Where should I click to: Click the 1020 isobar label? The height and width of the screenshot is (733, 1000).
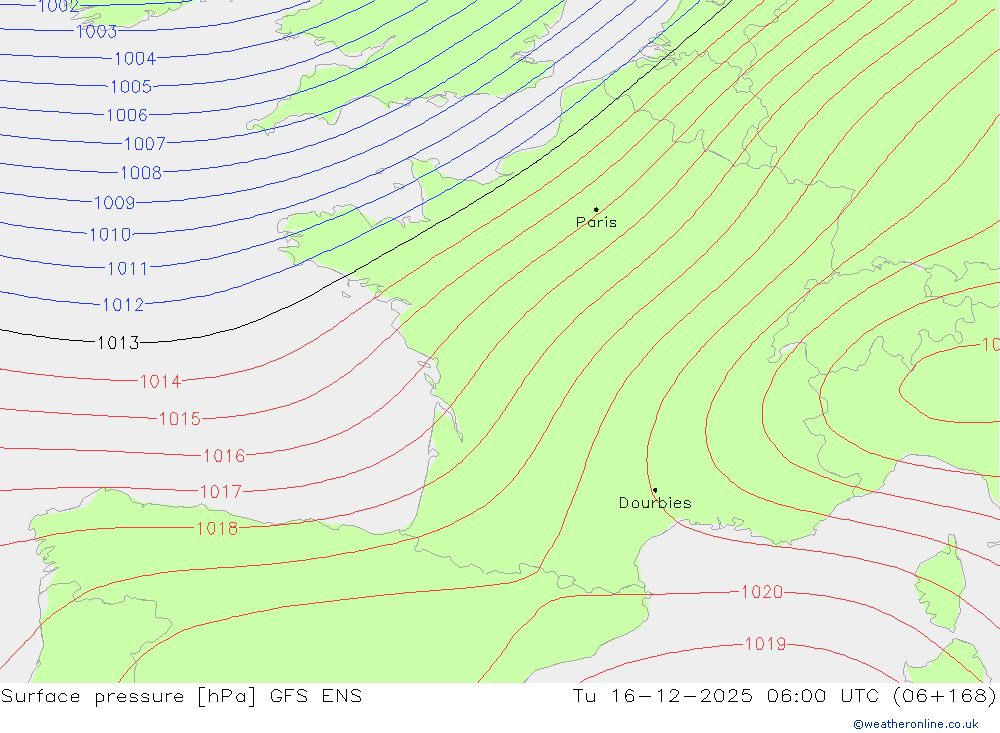click(762, 592)
